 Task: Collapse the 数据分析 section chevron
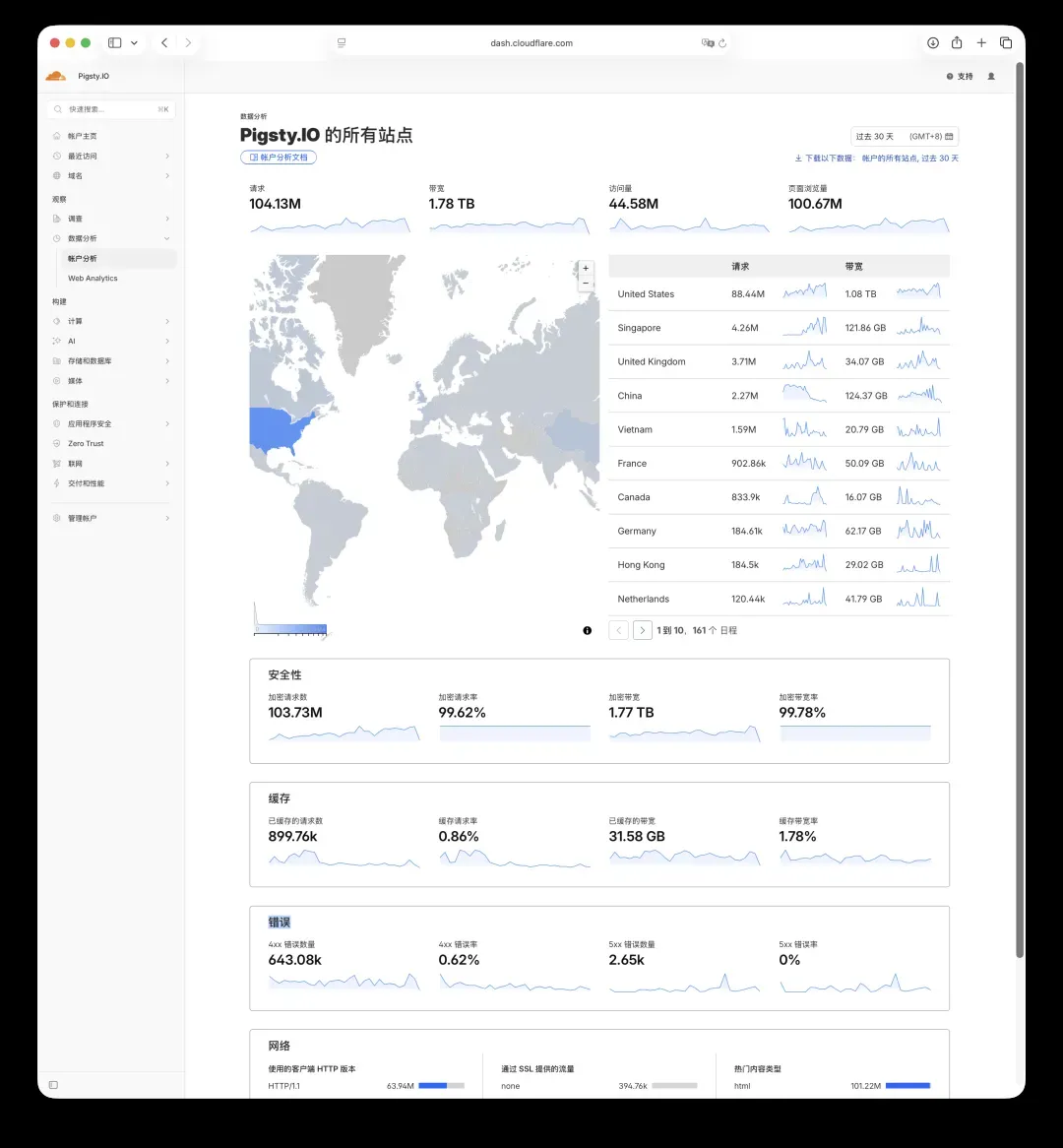pos(167,238)
